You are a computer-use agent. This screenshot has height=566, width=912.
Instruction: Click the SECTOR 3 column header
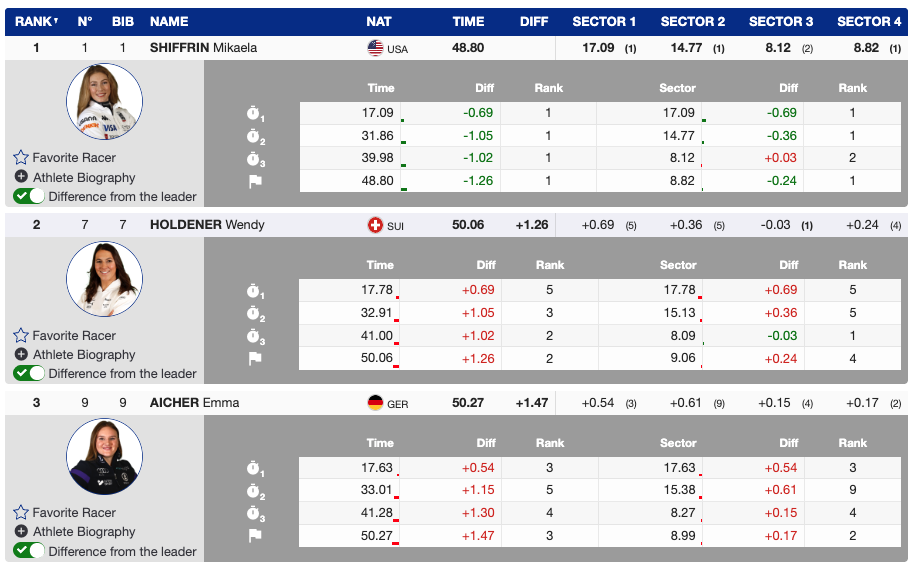781,21
